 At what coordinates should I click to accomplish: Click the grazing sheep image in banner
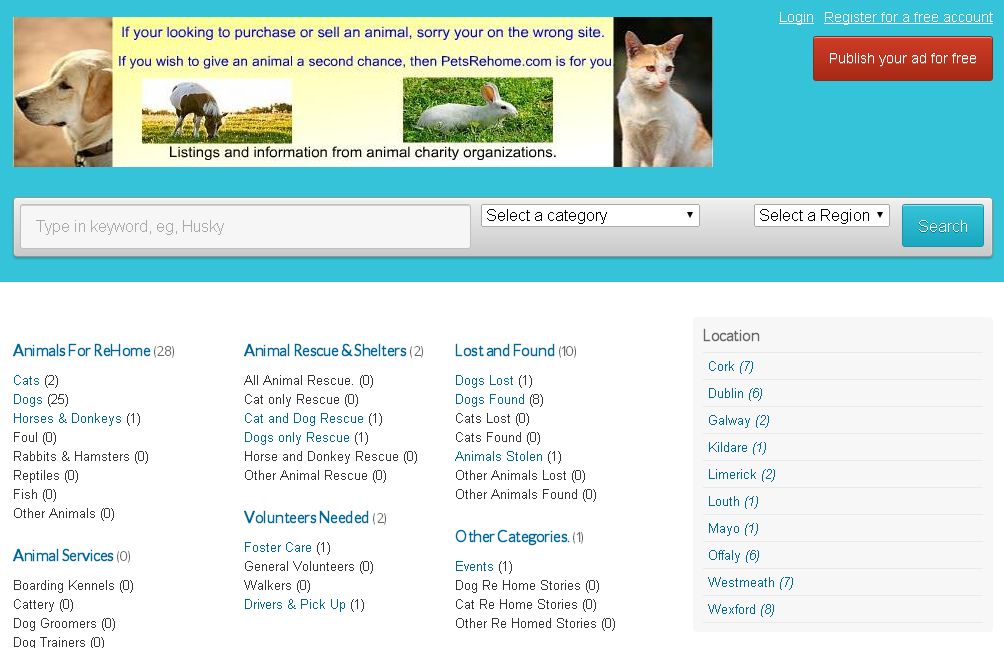[216, 110]
